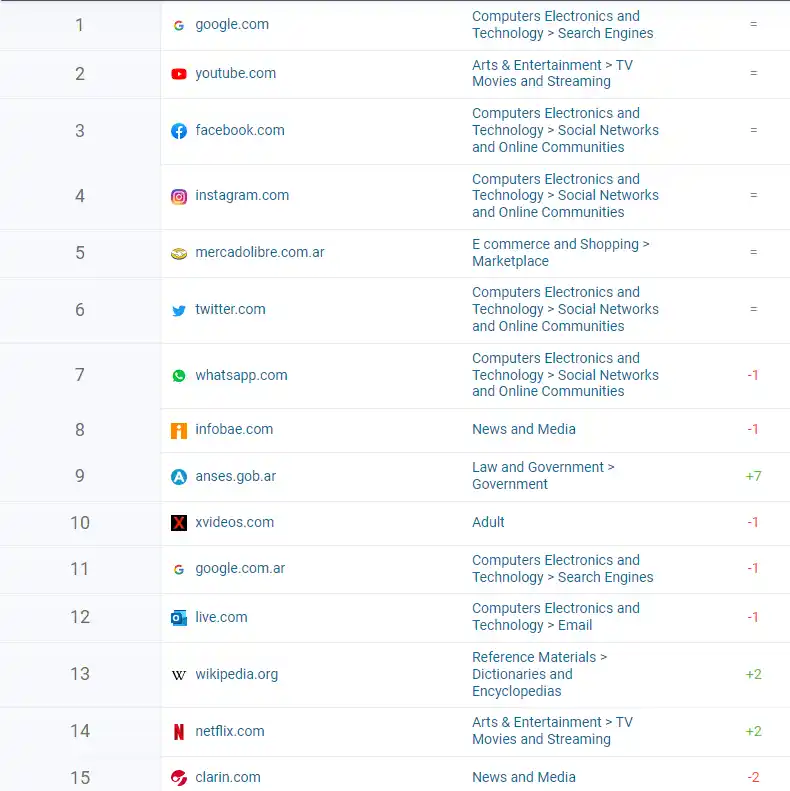790x791 pixels.
Task: Click the Wikipedia W icon
Action: pos(179,675)
